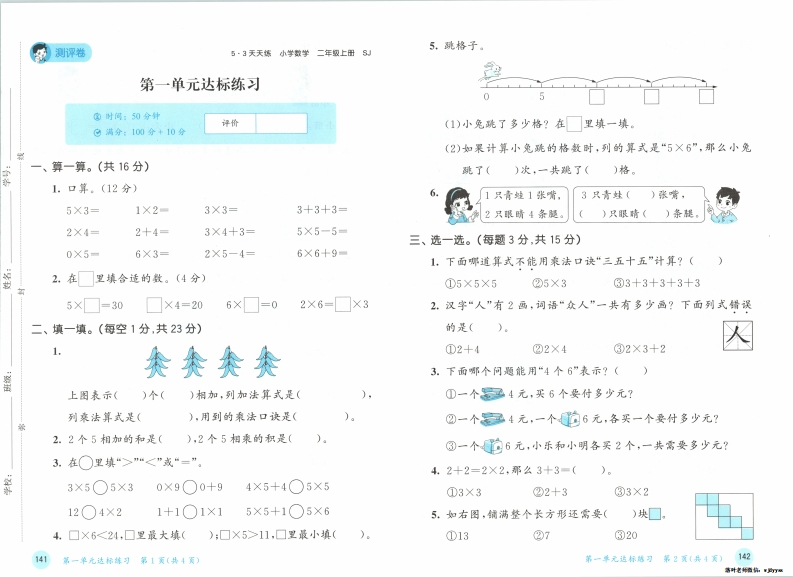Click page number 142 at bottom right
793x577 pixels.
click(x=744, y=556)
